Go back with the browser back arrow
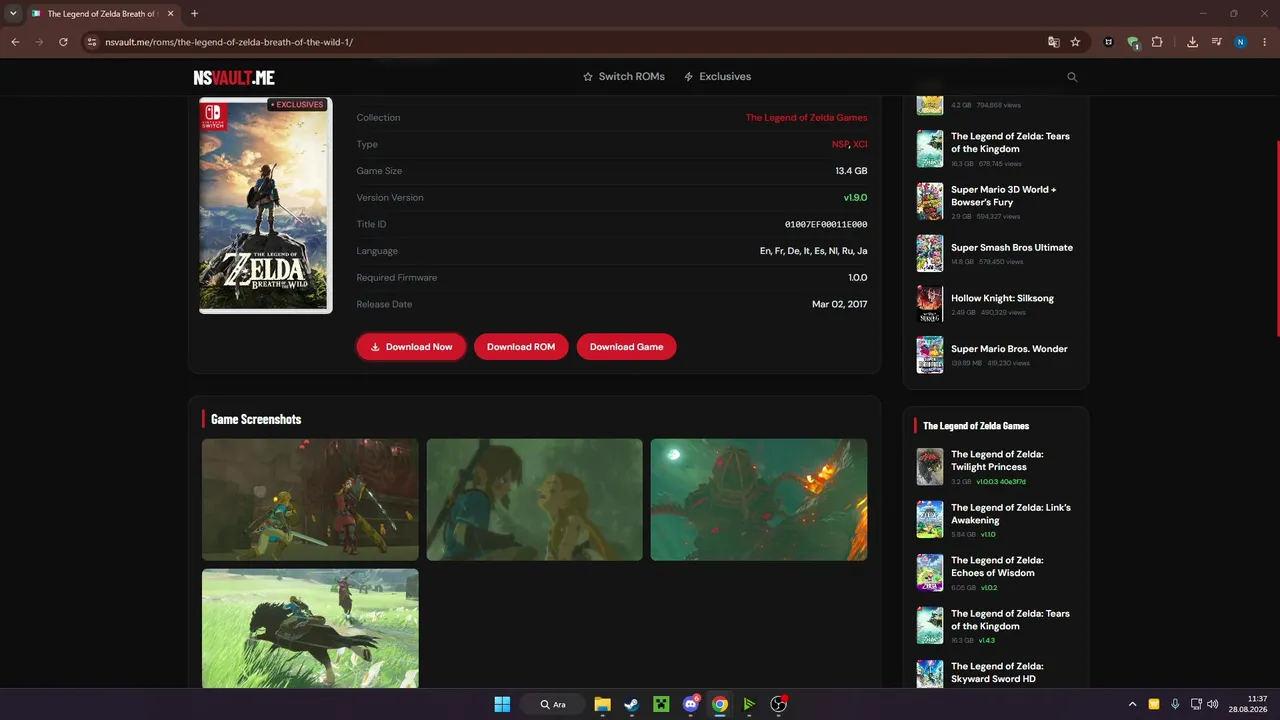 [x=15, y=42]
